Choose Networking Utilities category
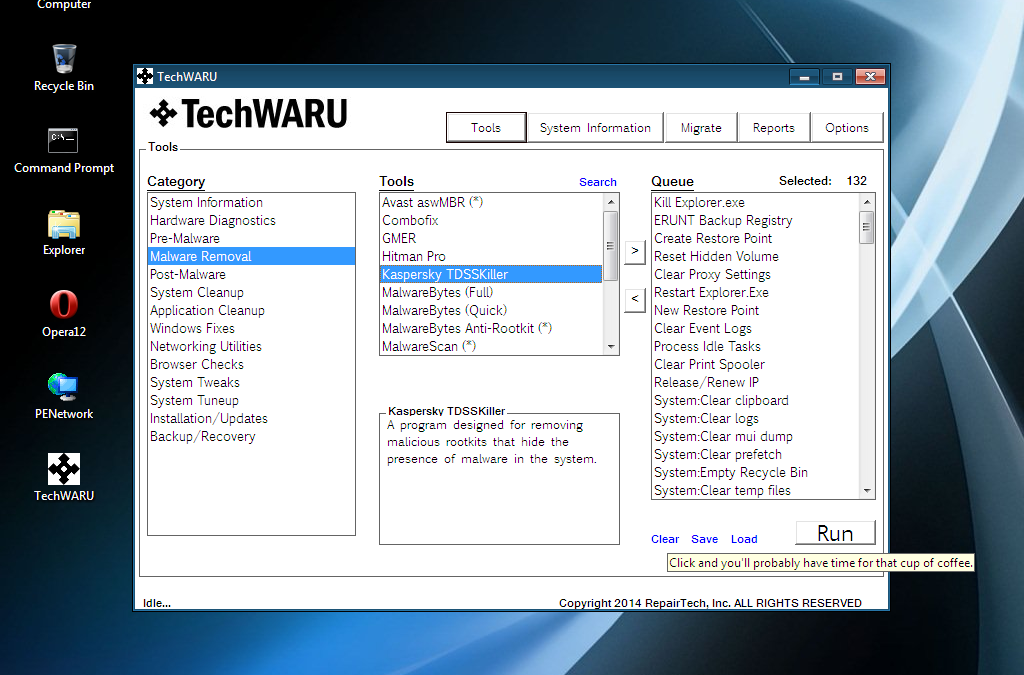Screen dimensions: 1024x675 [x=251, y=346]
